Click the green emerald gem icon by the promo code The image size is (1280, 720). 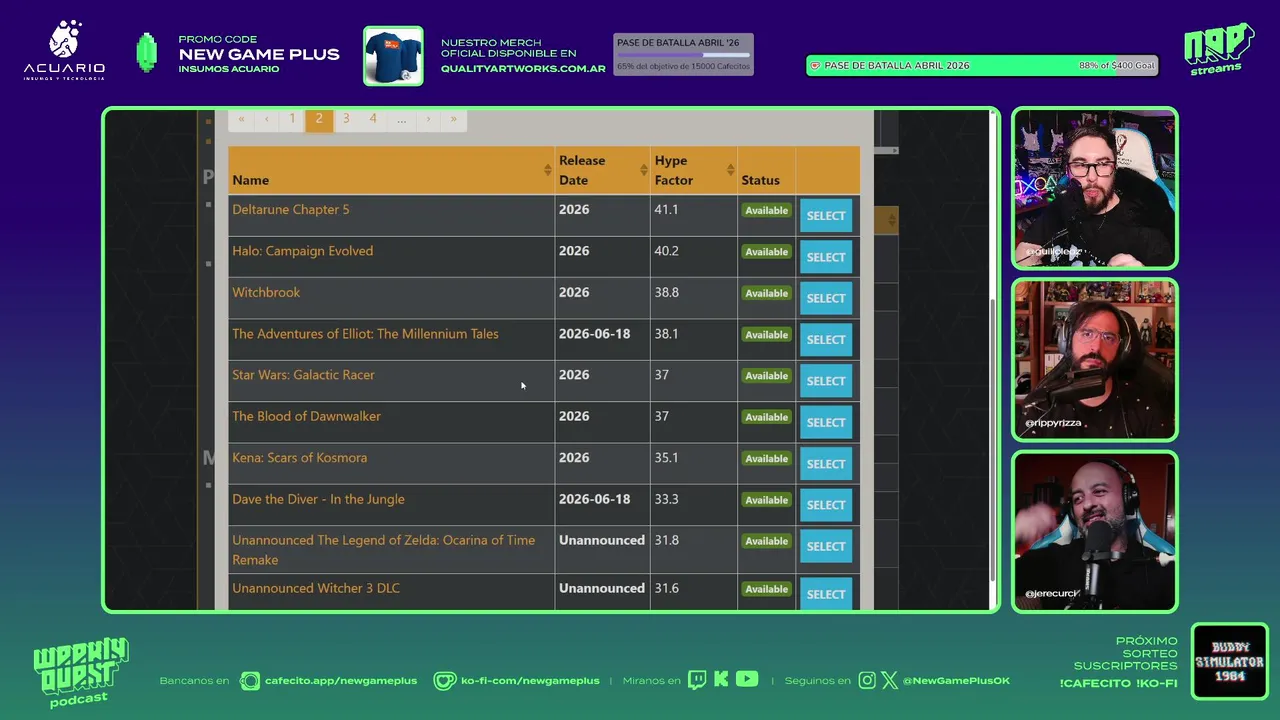click(x=147, y=53)
